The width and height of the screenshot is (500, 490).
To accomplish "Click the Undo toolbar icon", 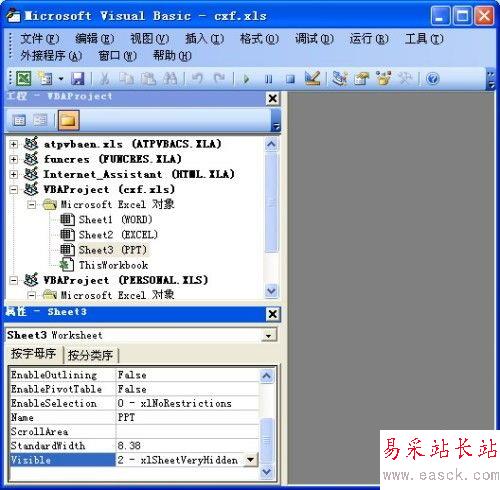I will point(197,79).
